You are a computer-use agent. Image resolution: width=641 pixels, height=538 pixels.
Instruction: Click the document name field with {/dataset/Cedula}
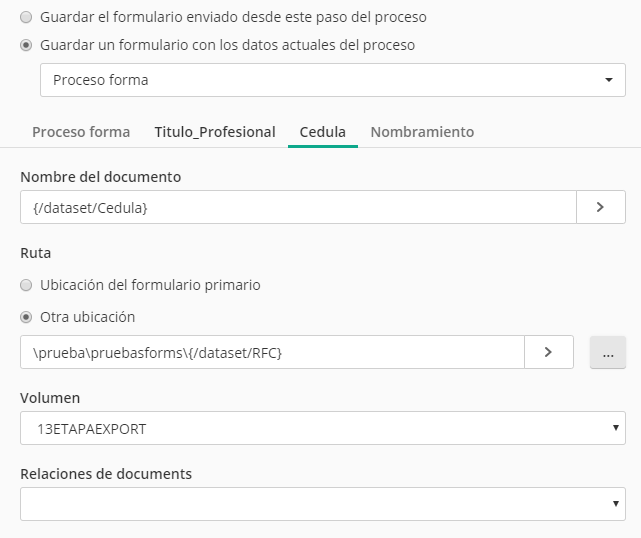(x=297, y=207)
